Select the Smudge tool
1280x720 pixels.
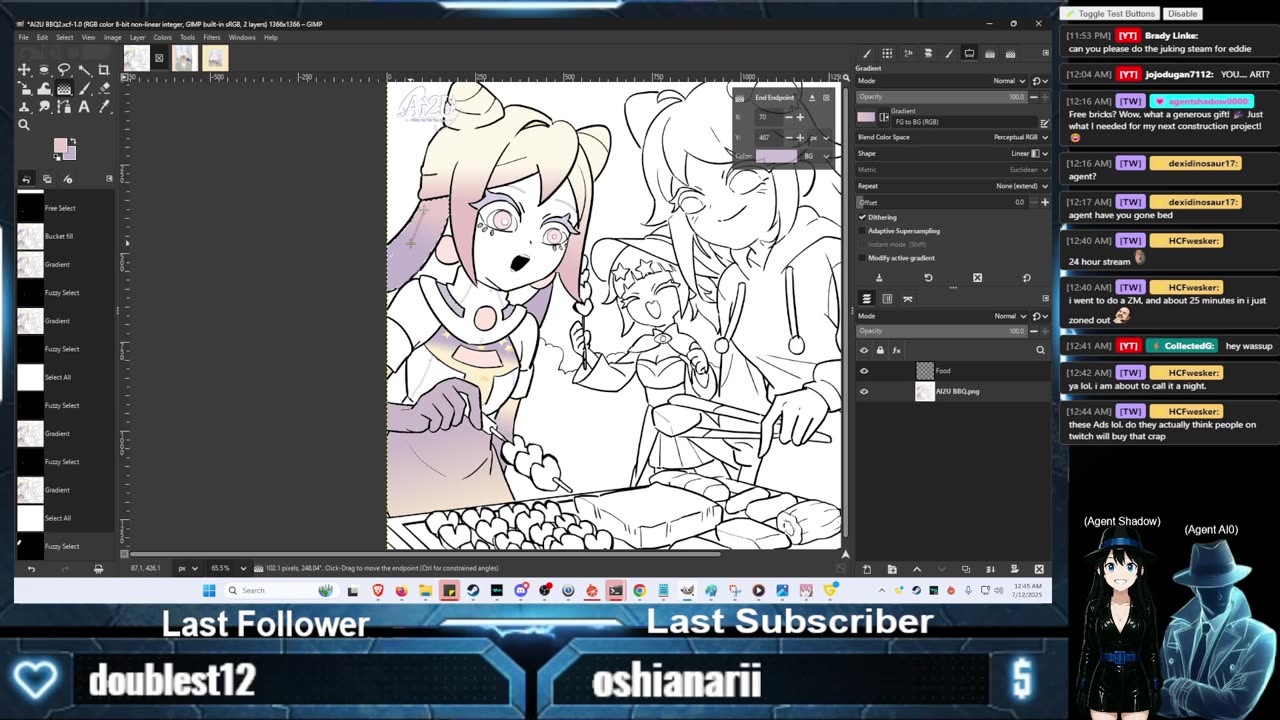pos(44,106)
